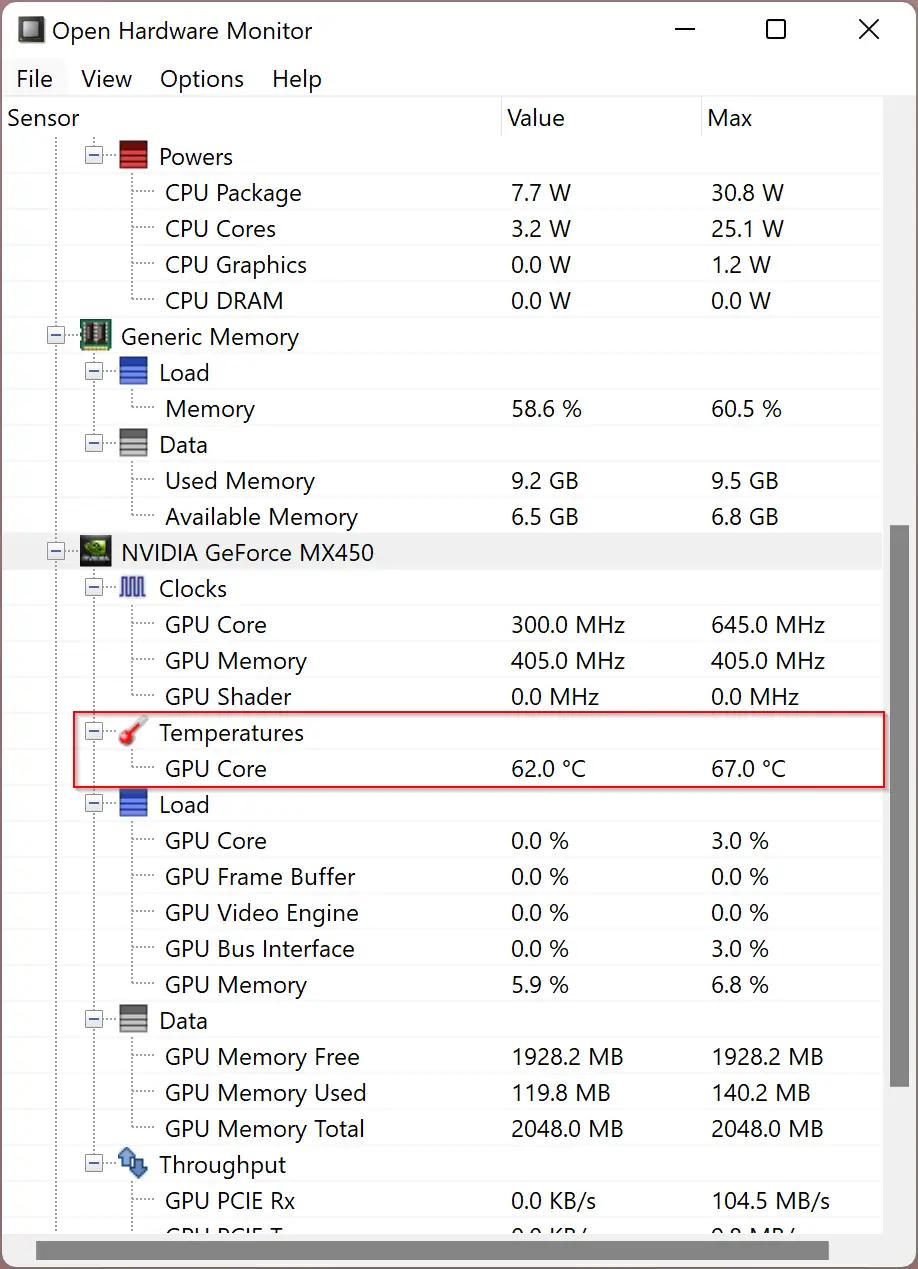
Task: Click the red Powers category icon
Action: pyautogui.click(x=133, y=156)
